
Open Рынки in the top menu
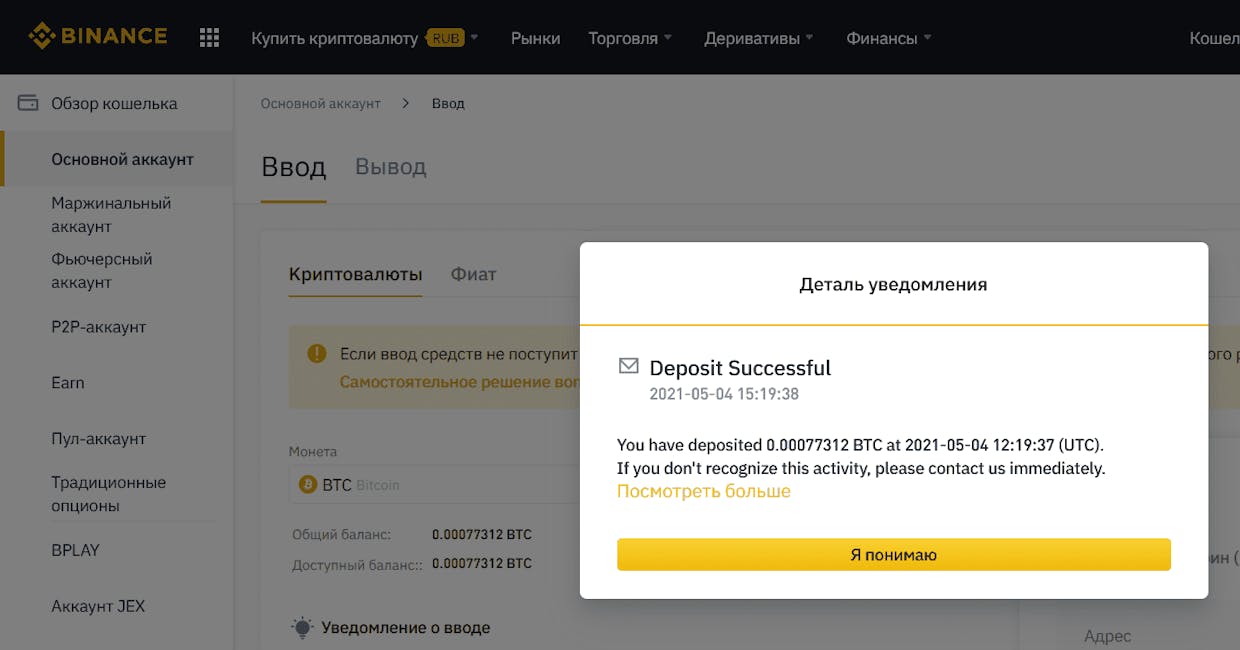click(x=535, y=38)
